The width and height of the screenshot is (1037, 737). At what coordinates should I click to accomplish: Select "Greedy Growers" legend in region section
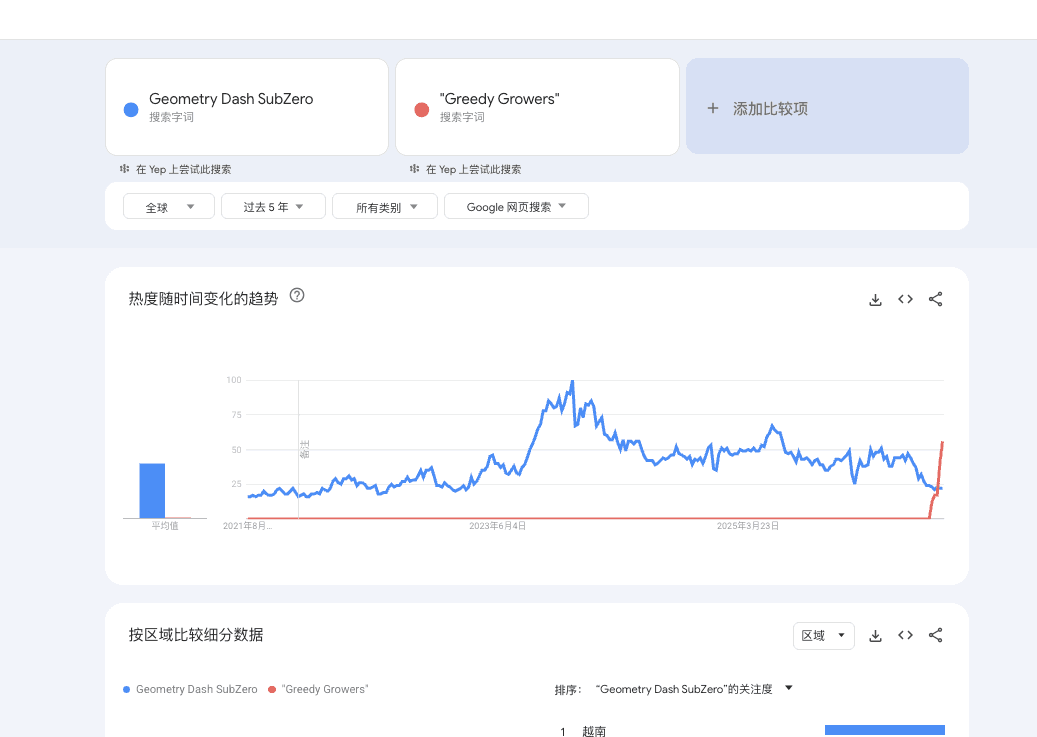(318, 689)
